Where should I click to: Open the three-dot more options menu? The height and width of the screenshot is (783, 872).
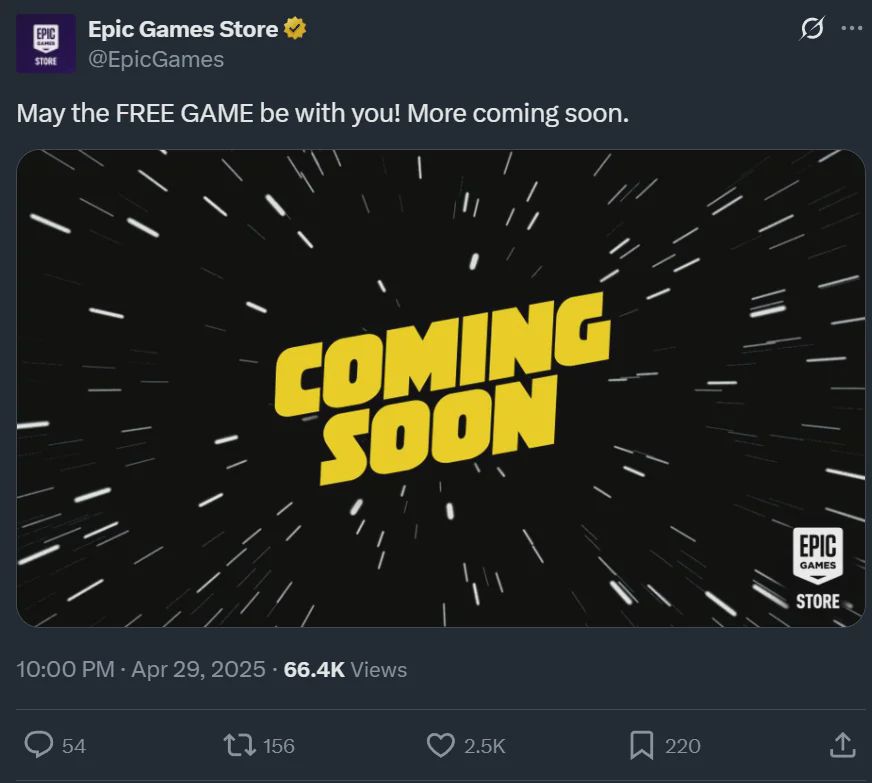coord(852,28)
